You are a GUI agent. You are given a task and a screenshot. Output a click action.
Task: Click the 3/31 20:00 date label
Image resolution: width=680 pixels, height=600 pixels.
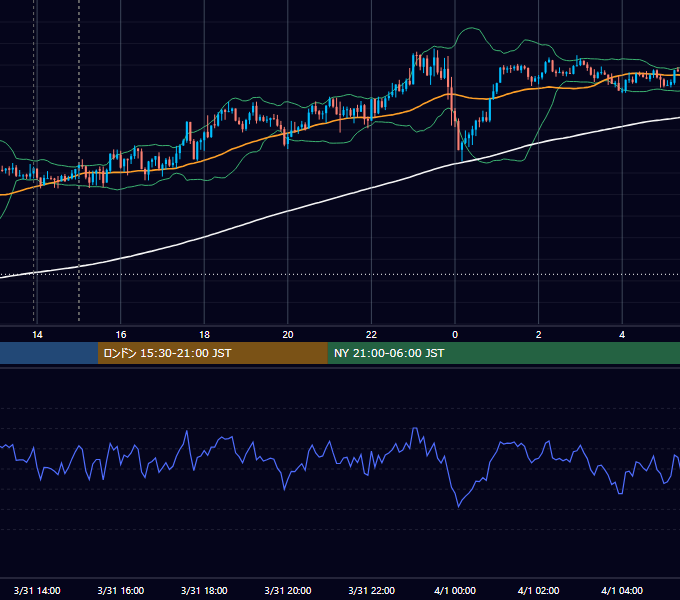coord(288,590)
